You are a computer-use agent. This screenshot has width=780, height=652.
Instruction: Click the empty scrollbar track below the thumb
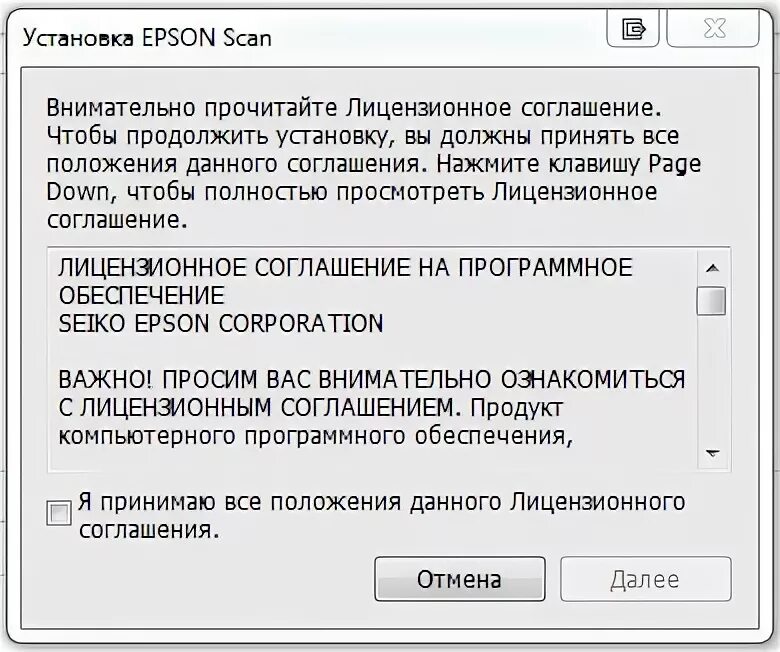coord(712,380)
